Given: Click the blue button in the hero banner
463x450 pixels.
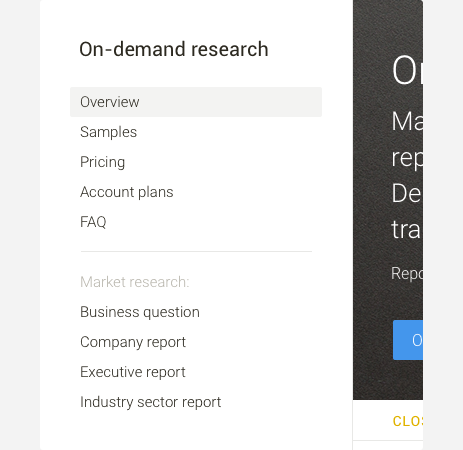Looking at the screenshot, I should click(x=408, y=340).
